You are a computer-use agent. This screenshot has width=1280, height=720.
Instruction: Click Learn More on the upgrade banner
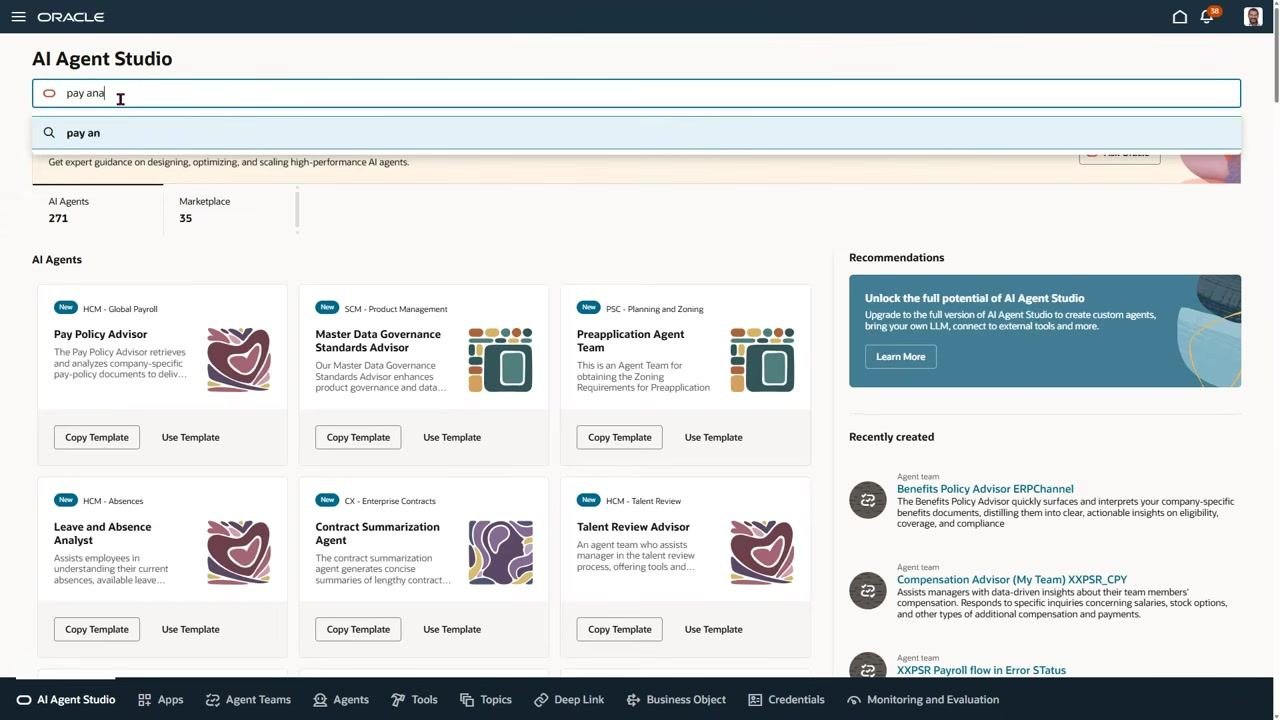click(x=901, y=357)
